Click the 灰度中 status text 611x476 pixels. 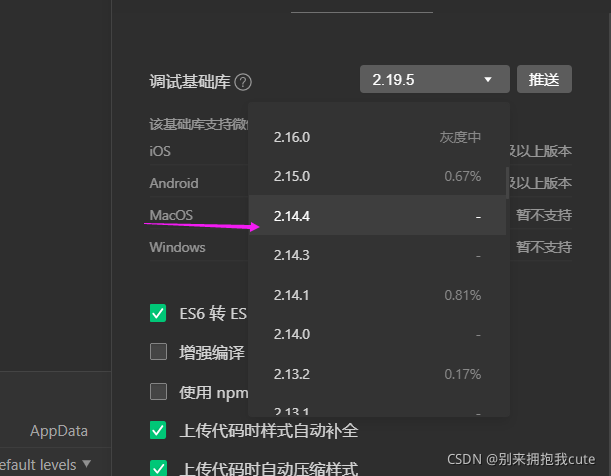pyautogui.click(x=460, y=137)
